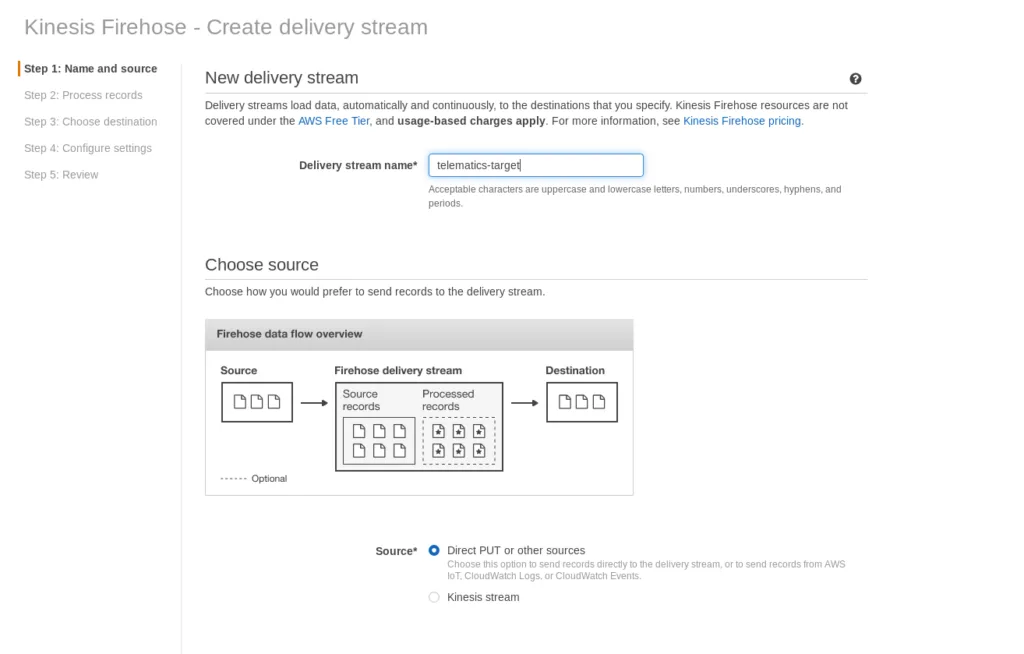This screenshot has height=654, width=1024.
Task: Follow the Kinesis Firehose pricing link
Action: [x=741, y=121]
